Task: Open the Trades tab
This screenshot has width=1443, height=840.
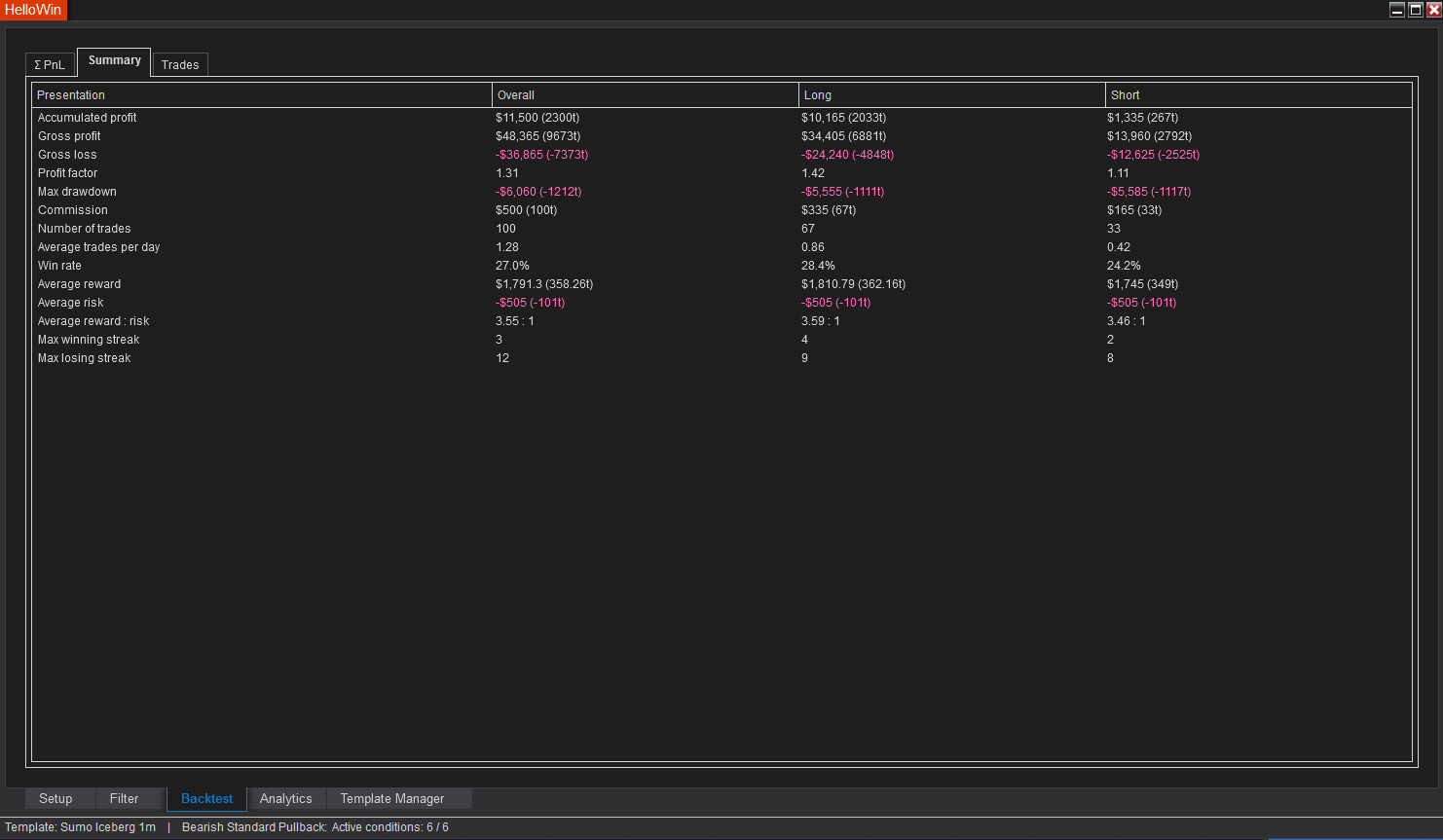Action: (x=180, y=64)
